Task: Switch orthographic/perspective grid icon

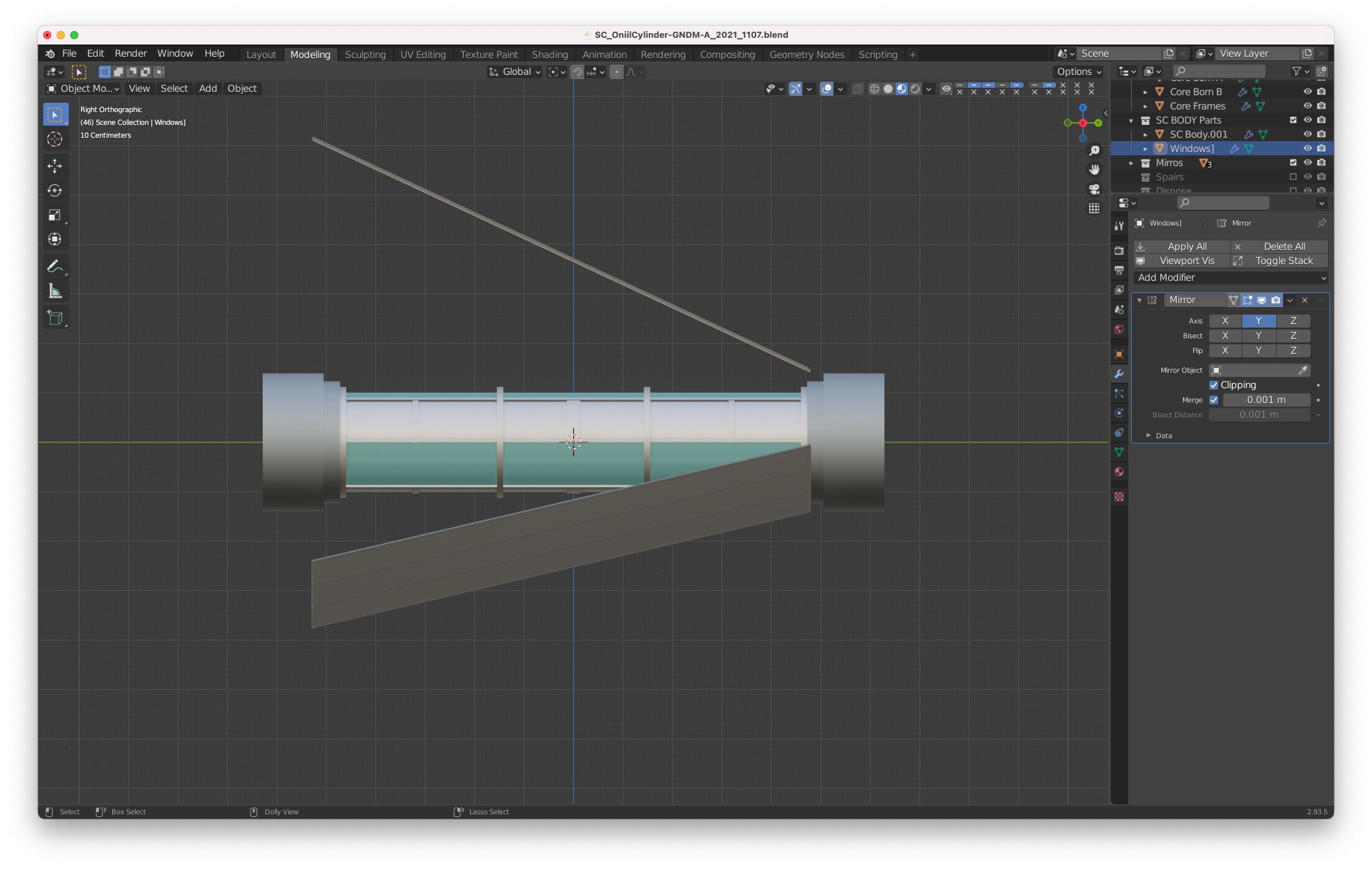Action: (x=1094, y=208)
